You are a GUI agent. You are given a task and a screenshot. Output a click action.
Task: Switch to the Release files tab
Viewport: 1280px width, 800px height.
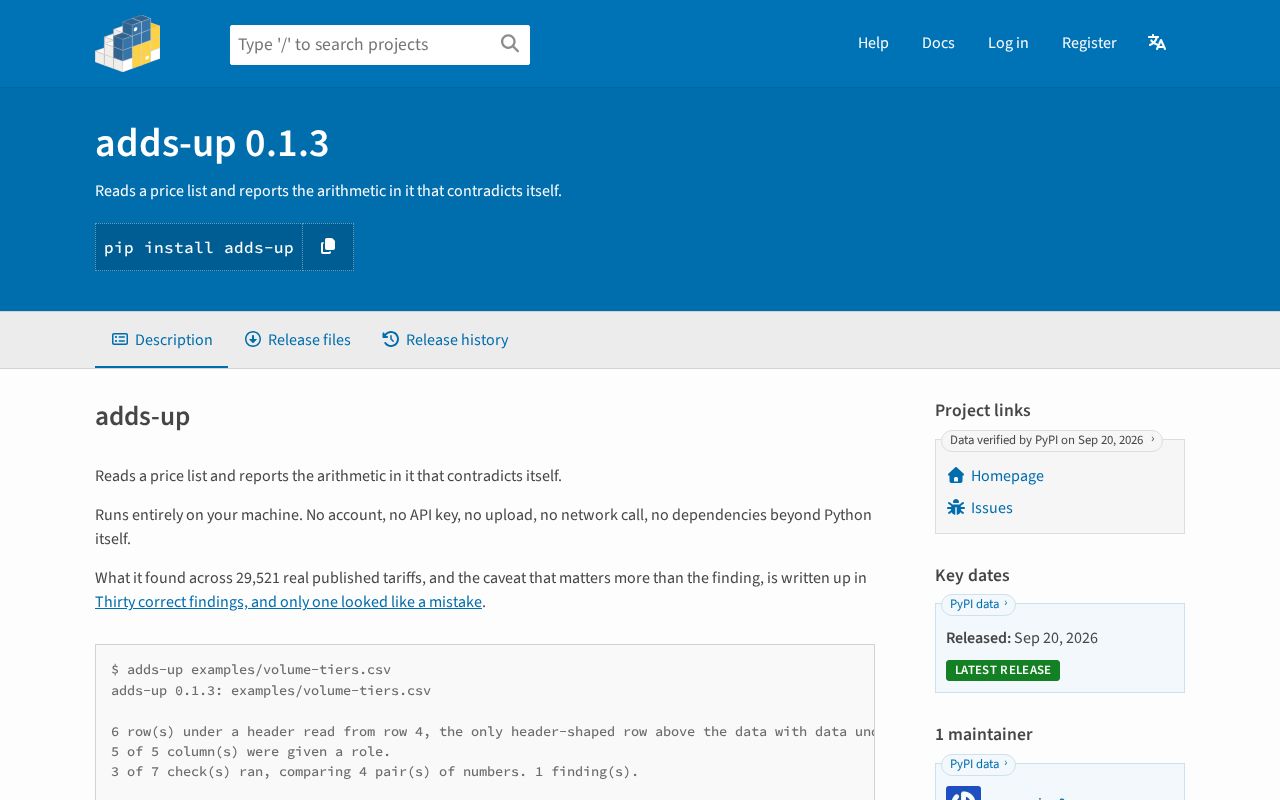298,340
